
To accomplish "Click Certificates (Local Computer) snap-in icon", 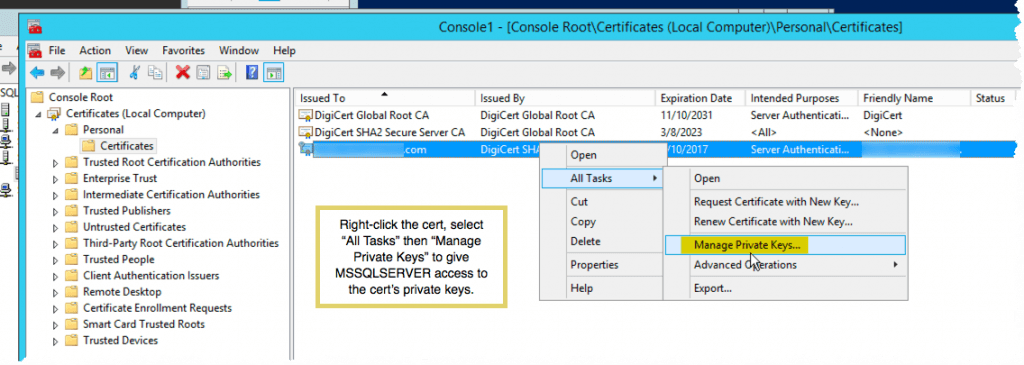I will (54, 114).
